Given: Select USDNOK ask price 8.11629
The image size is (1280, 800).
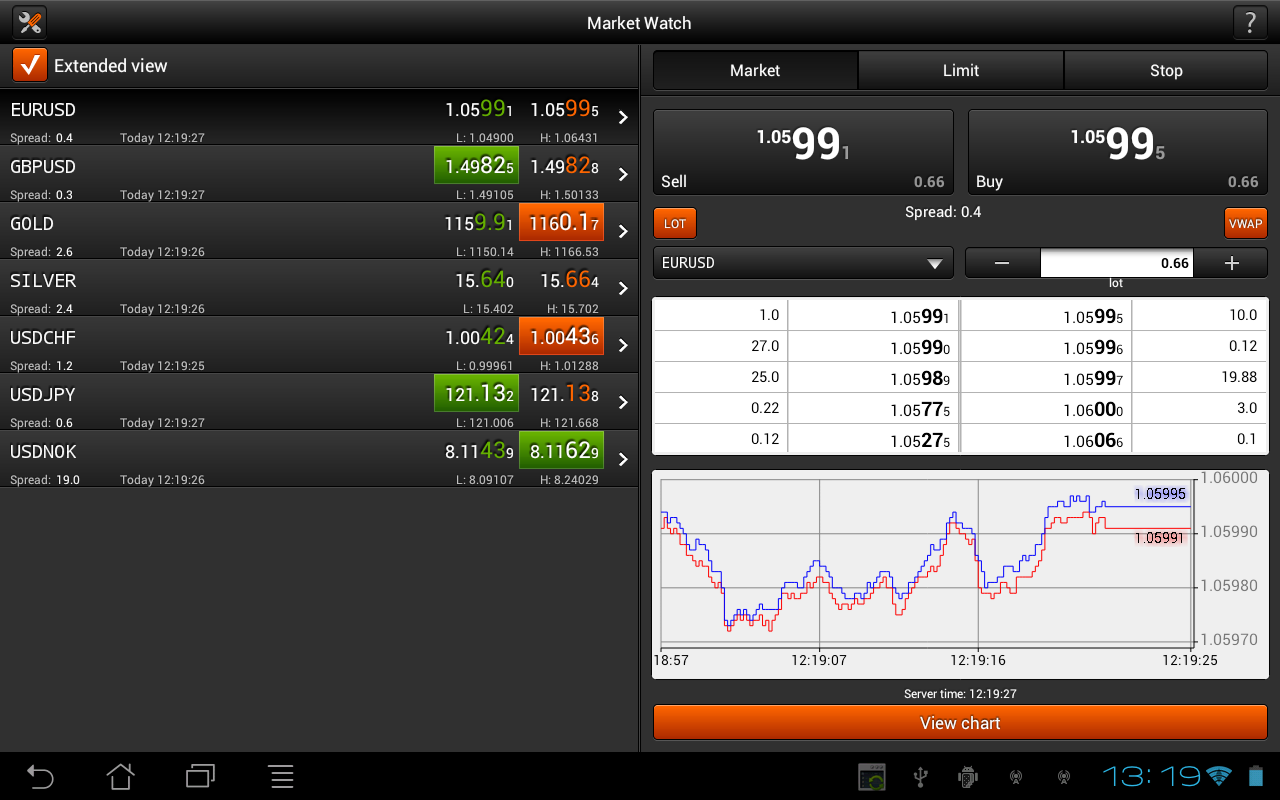Looking at the screenshot, I should click(x=562, y=451).
